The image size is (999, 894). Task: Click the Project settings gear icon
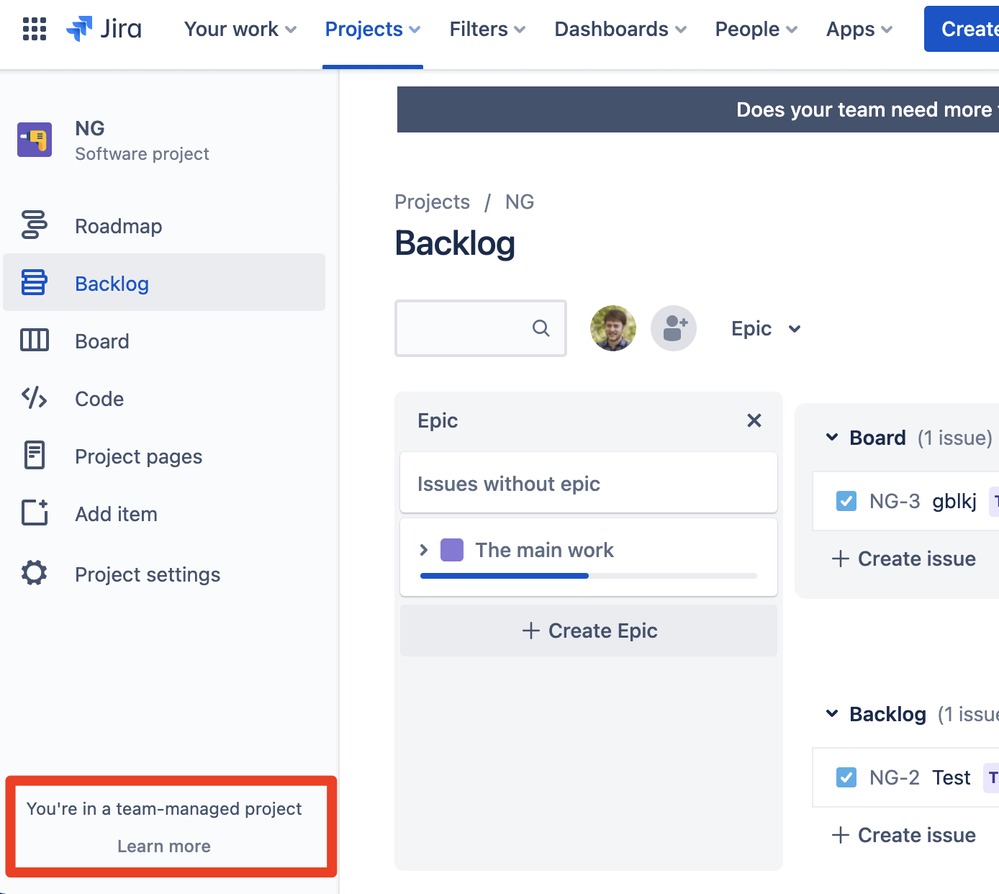[34, 573]
